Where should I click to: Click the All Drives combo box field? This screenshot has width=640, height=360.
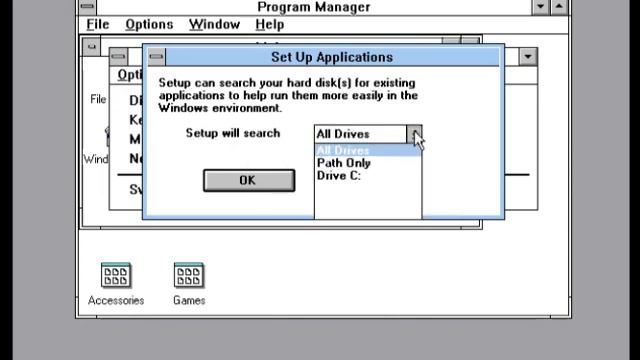[360, 134]
